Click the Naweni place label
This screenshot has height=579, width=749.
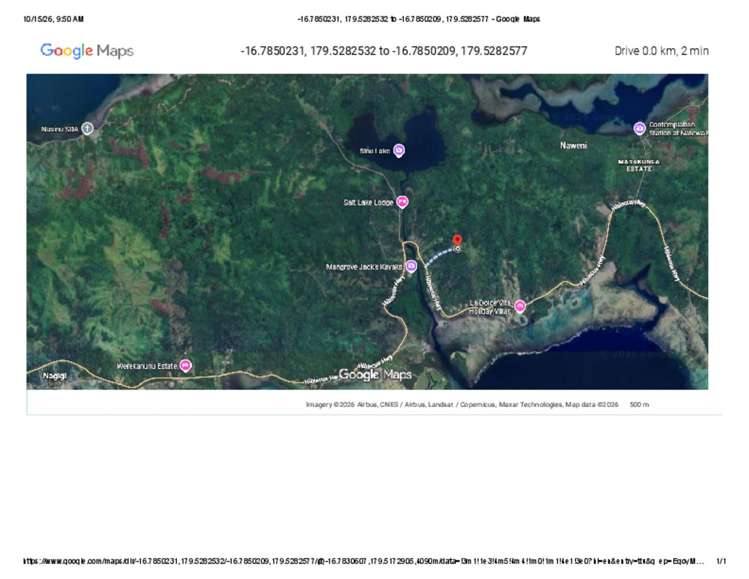573,145
